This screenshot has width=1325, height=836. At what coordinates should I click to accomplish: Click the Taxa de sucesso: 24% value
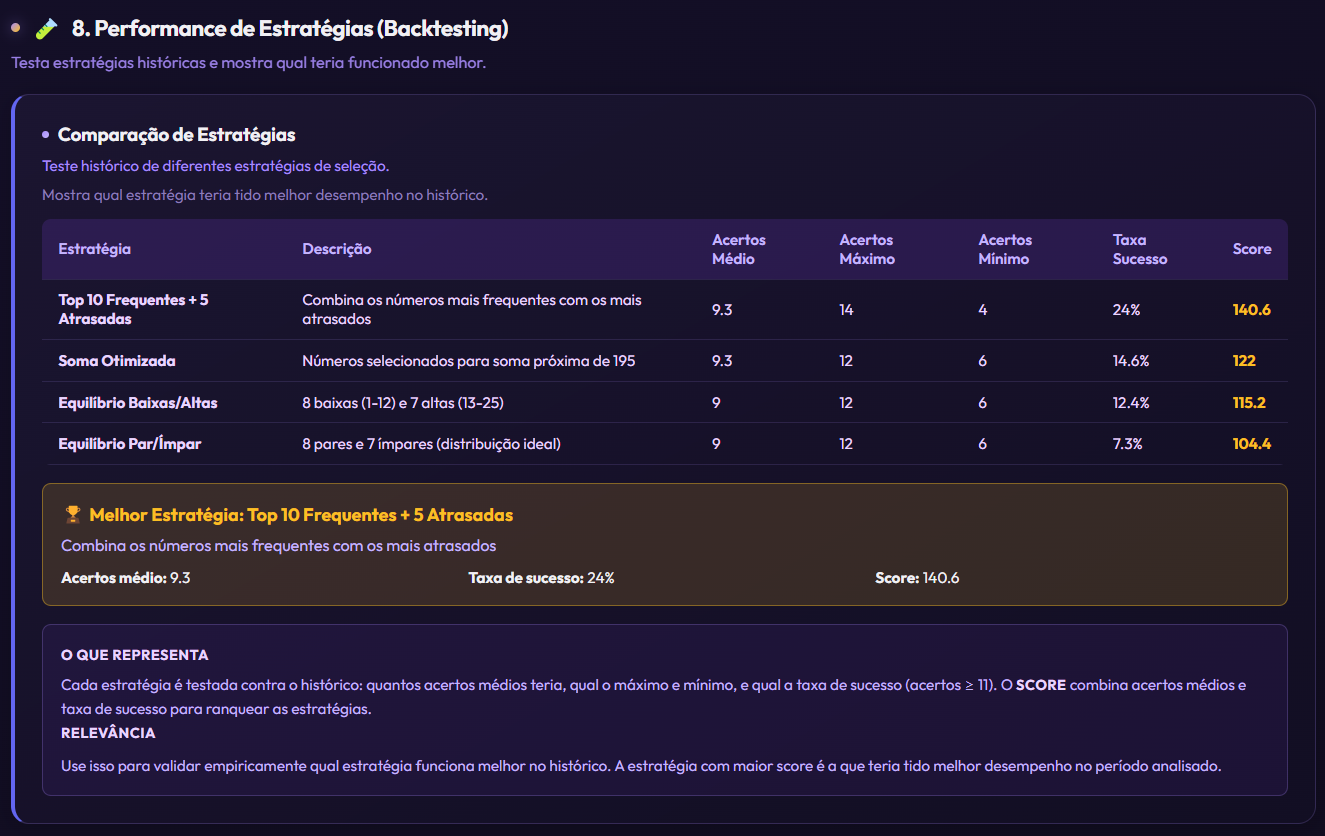(x=541, y=578)
